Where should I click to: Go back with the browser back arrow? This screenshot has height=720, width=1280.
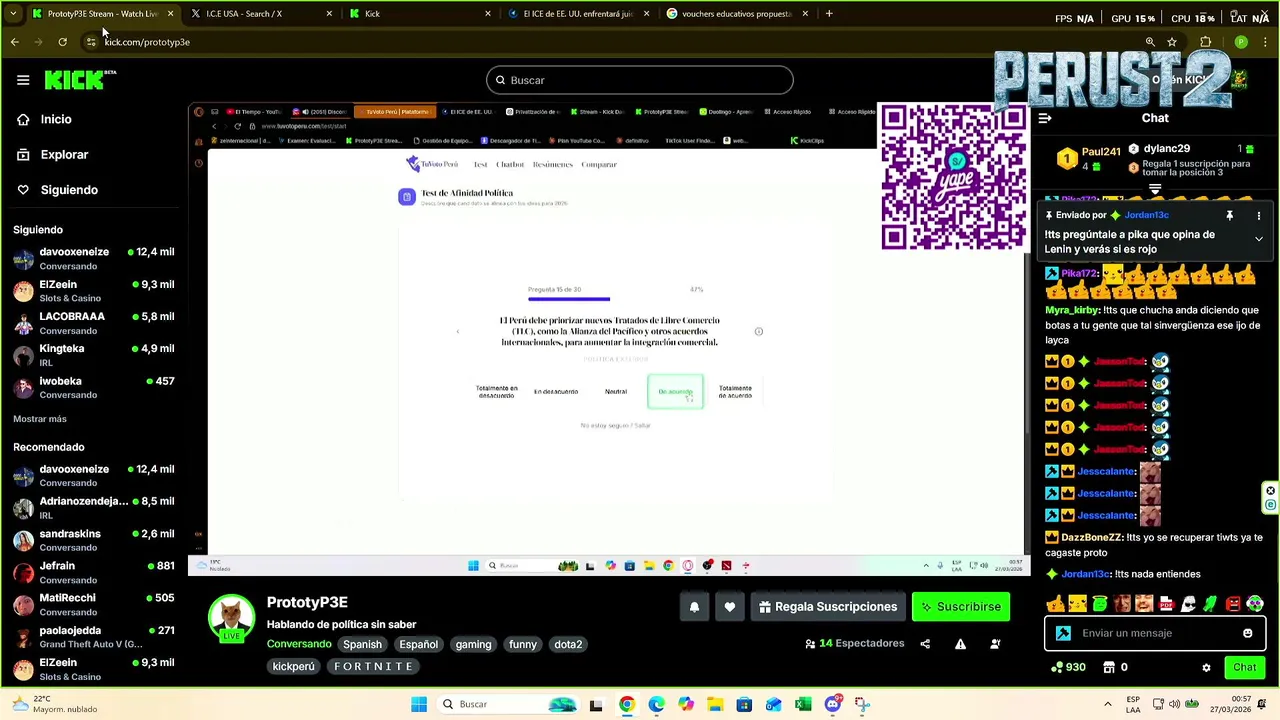pyautogui.click(x=15, y=42)
